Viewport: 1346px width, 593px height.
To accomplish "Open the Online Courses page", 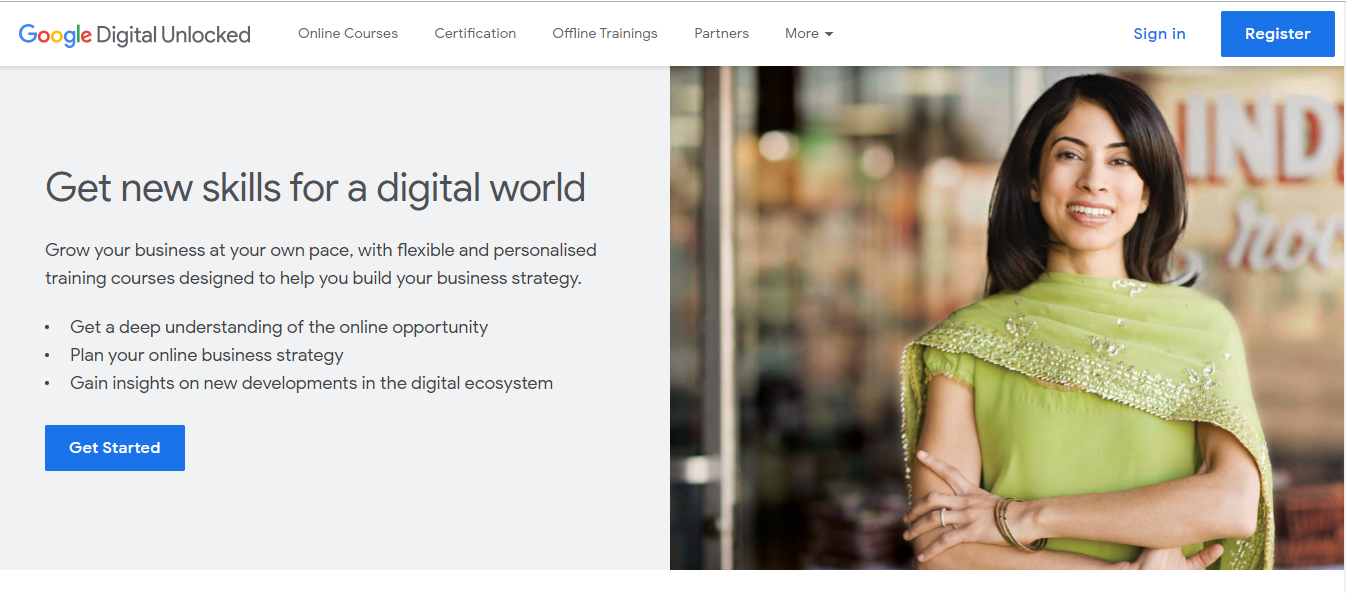I will 347,33.
